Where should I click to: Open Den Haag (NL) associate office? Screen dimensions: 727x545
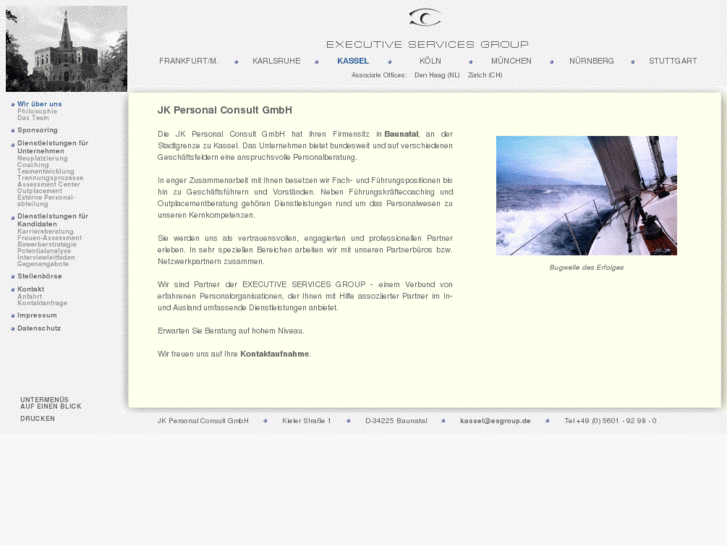point(437,75)
